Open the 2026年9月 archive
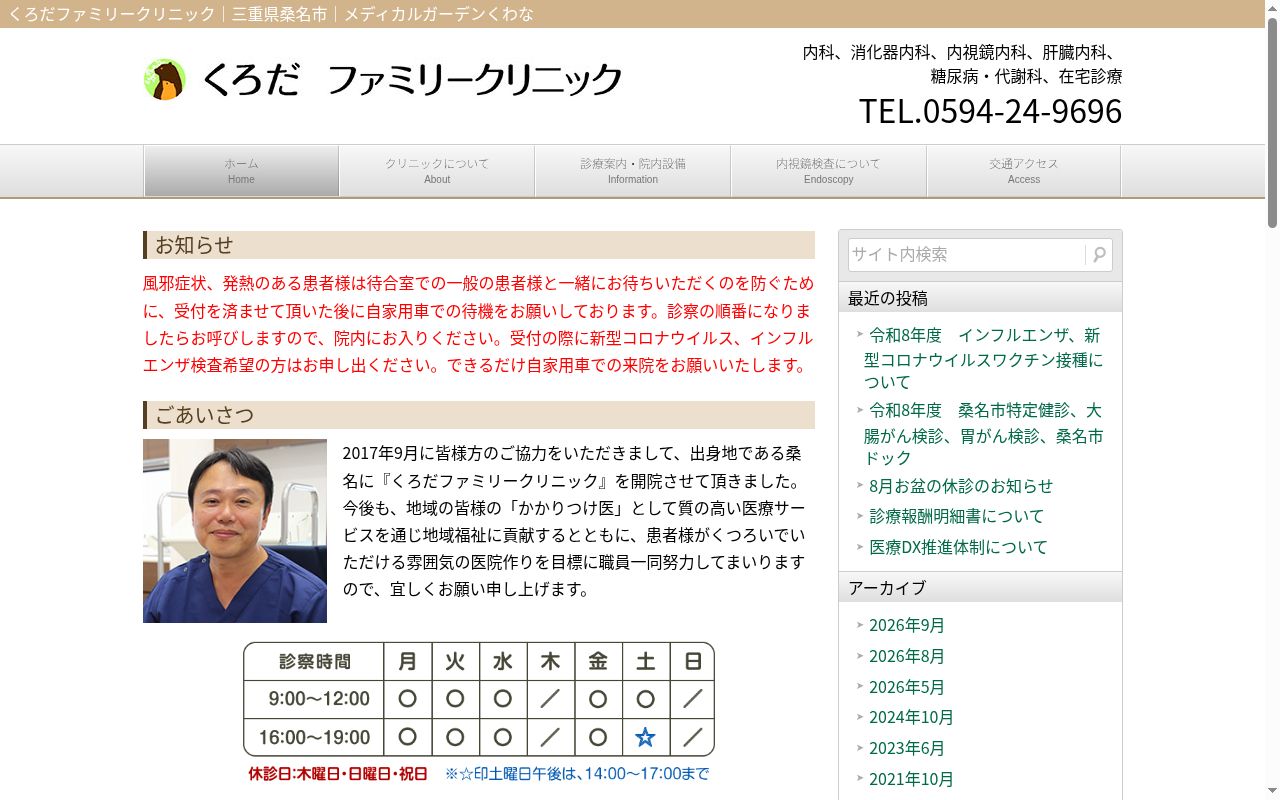 (x=907, y=625)
